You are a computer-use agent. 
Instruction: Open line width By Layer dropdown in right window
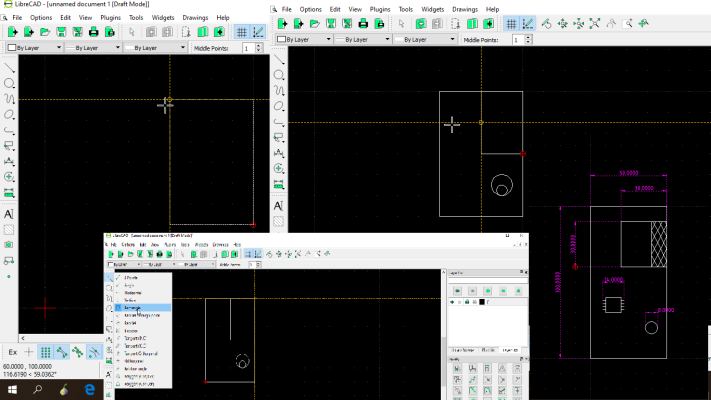[362, 39]
